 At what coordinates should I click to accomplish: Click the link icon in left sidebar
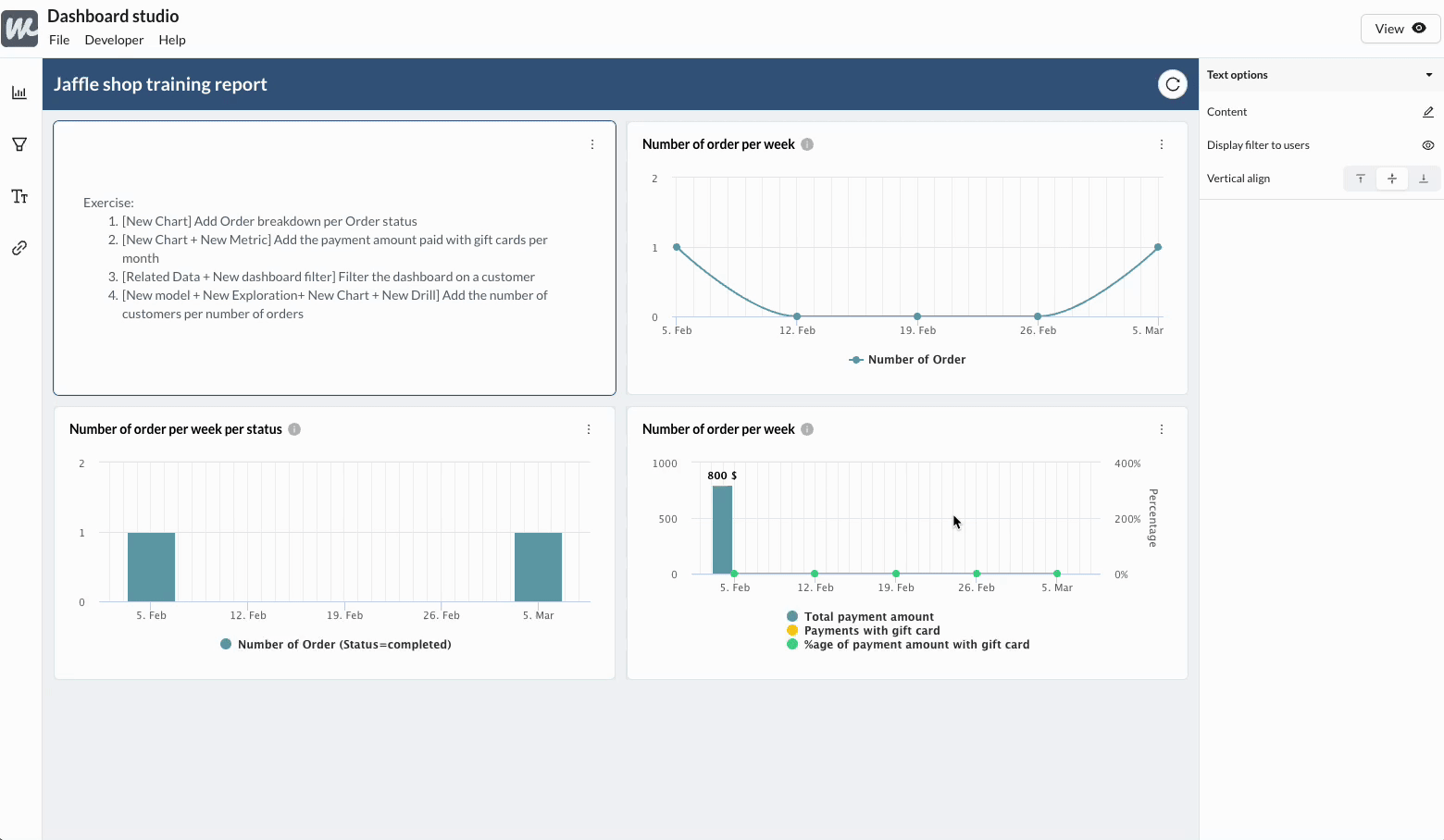point(19,248)
